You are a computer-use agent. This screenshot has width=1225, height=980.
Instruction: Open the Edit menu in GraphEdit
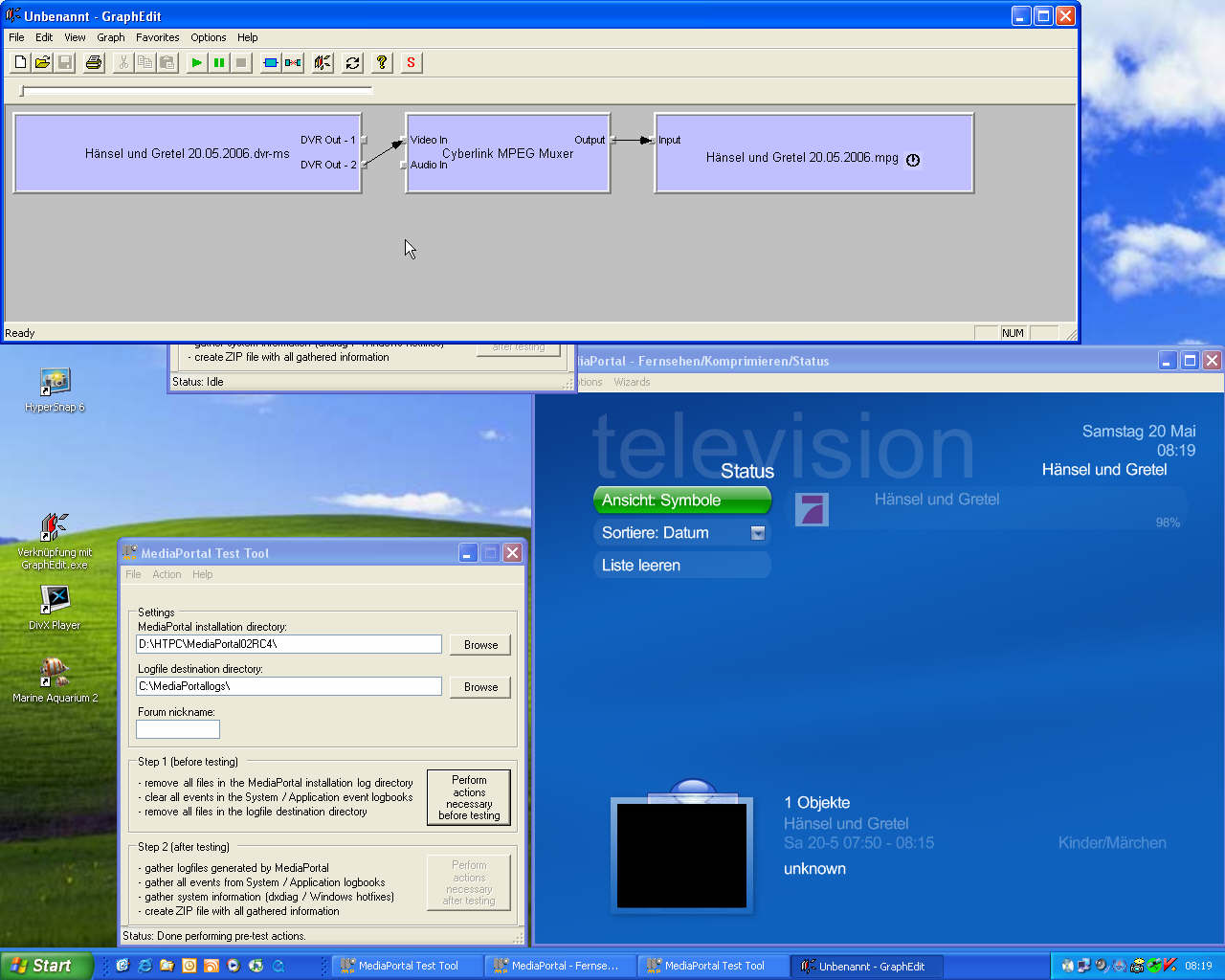[44, 37]
